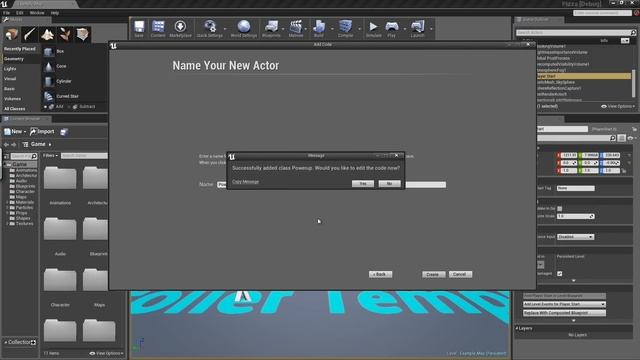Select the Lights category in Modes panel
The width and height of the screenshot is (640, 360).
coord(10,69)
